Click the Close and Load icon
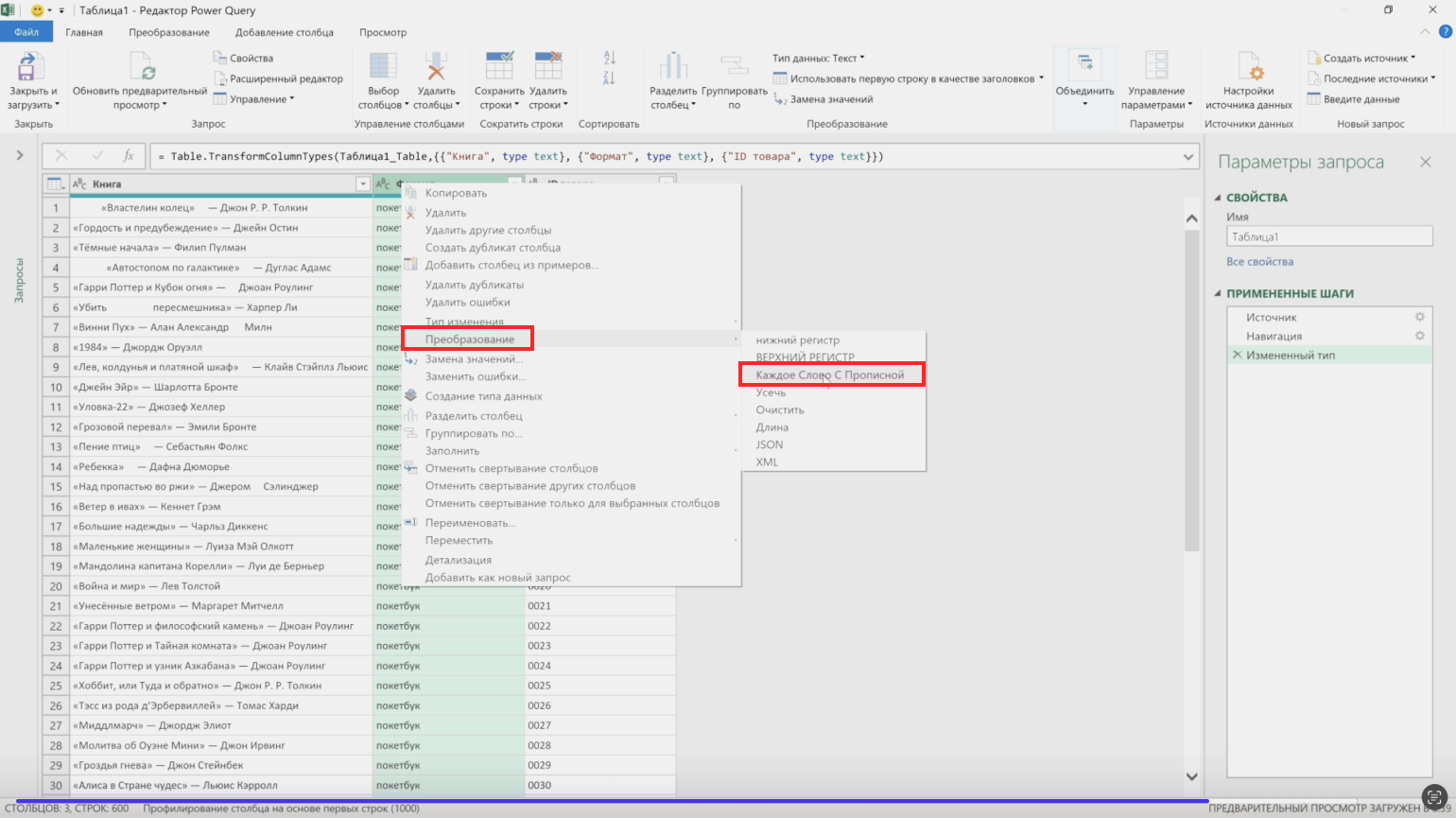The width and height of the screenshot is (1456, 818). point(27,67)
